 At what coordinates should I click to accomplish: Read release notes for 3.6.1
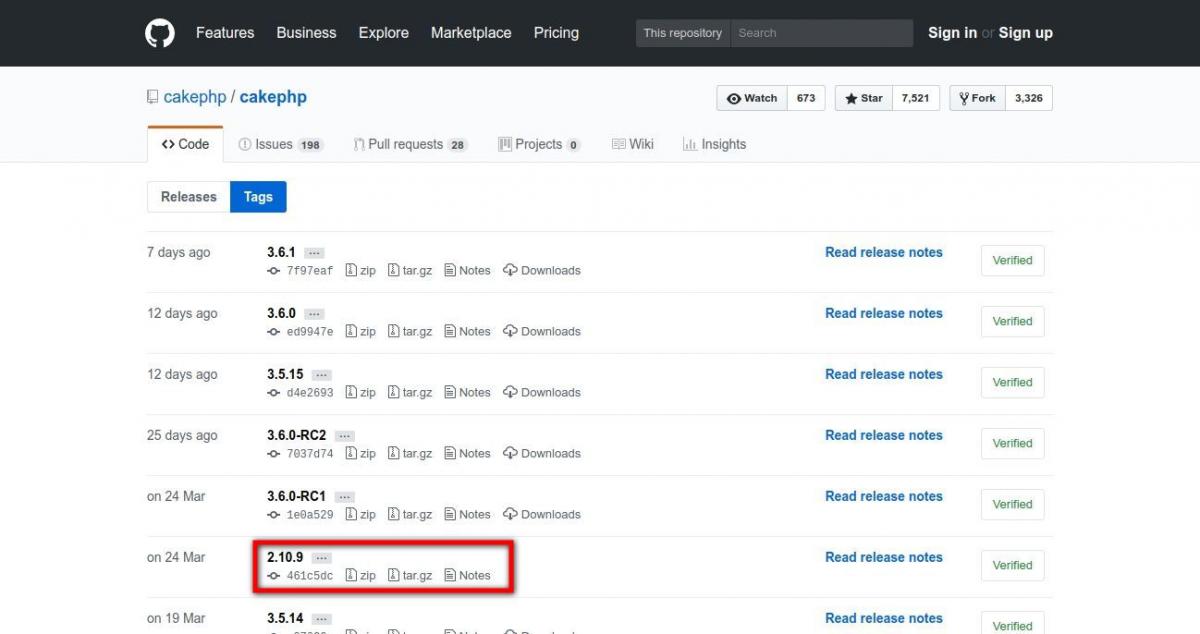tap(884, 253)
